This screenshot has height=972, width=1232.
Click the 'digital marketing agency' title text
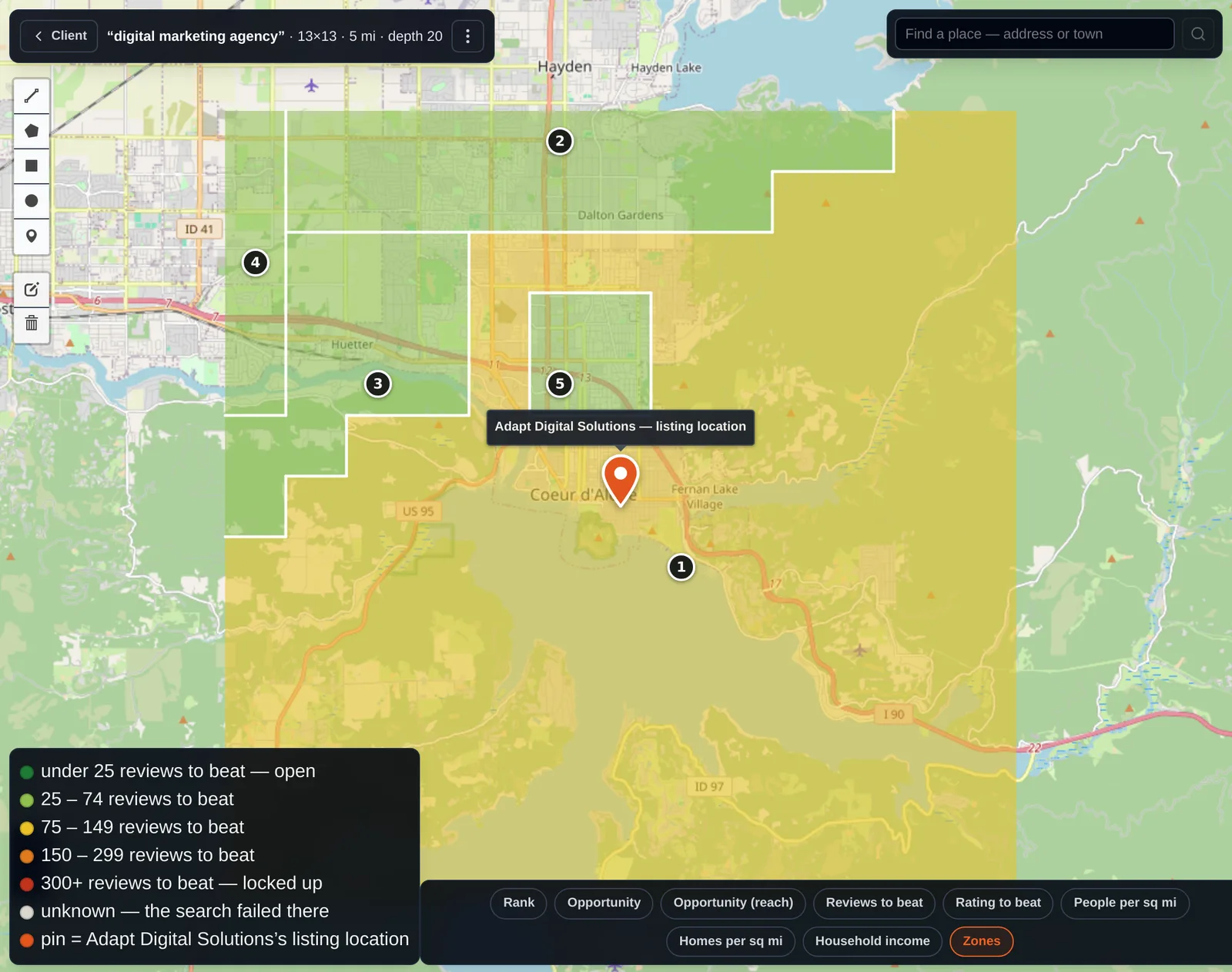pos(196,36)
